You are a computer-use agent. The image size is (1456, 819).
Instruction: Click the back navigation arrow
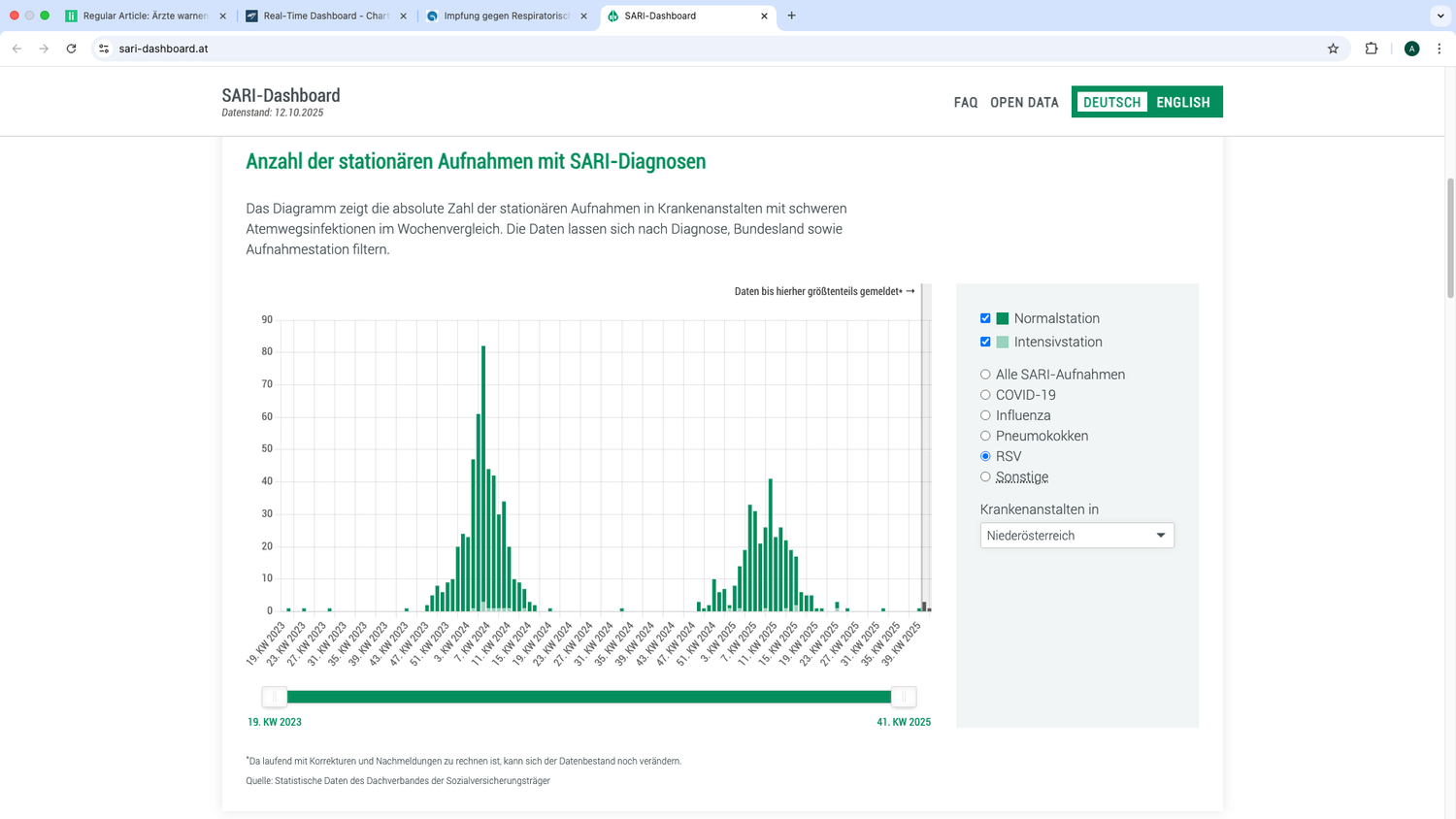tap(16, 48)
